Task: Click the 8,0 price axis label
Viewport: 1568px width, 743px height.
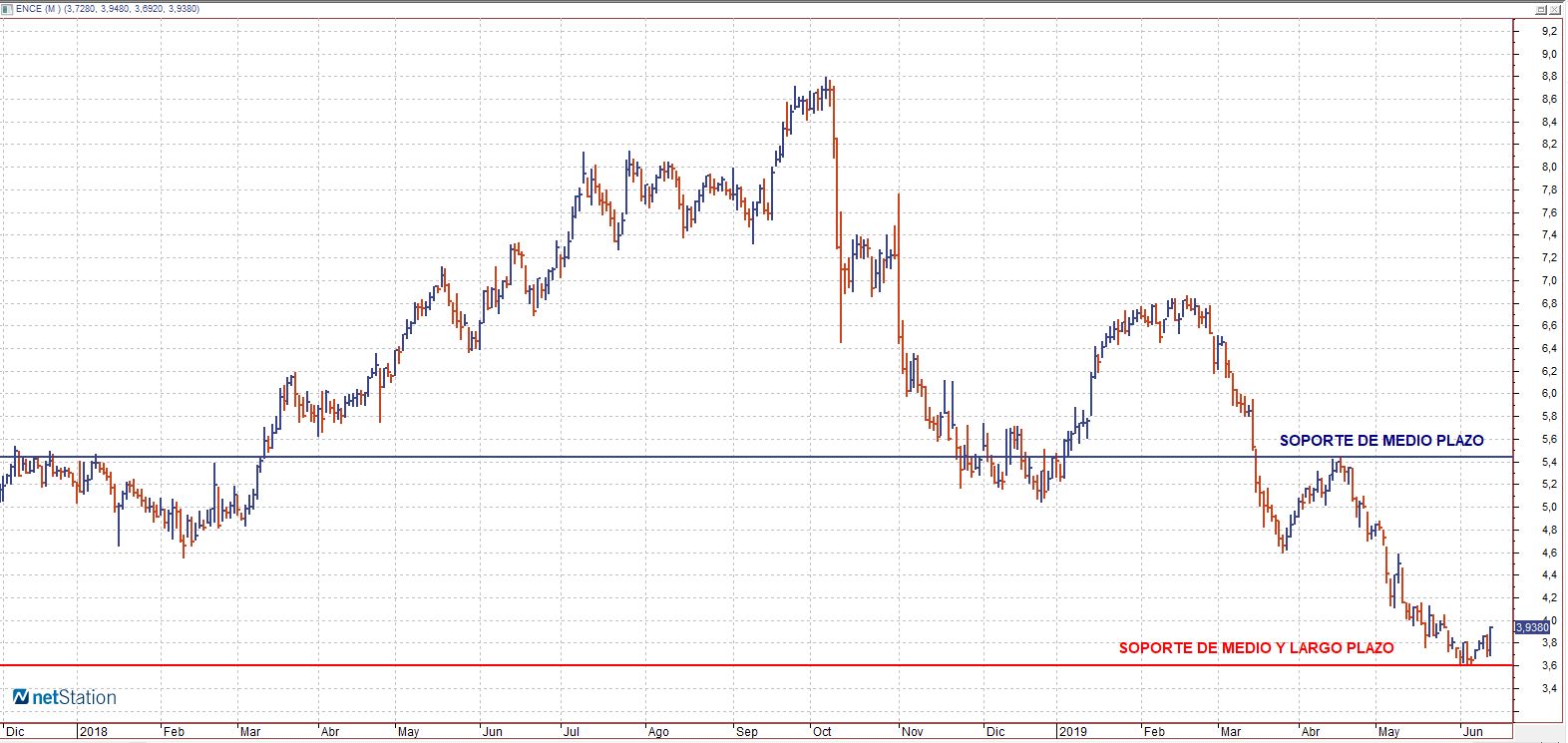Action: [1549, 168]
